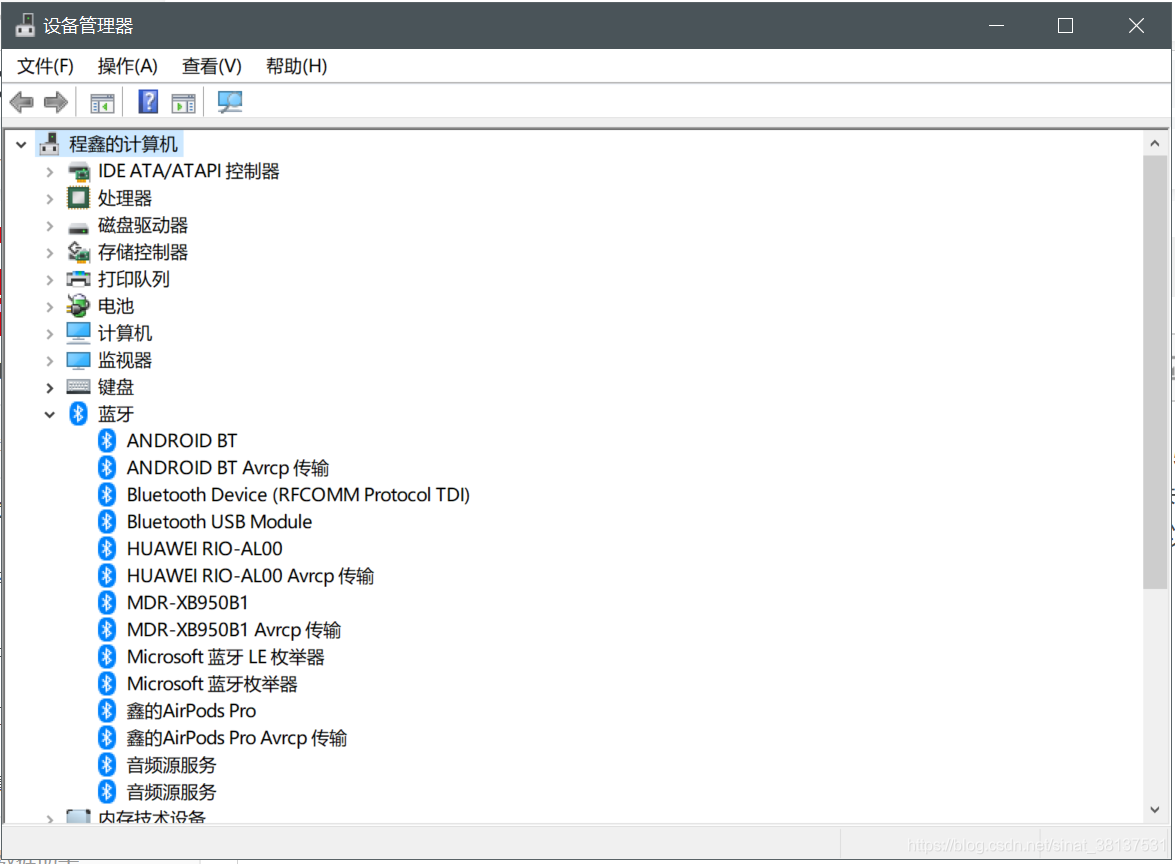
Task: Select MDR-XB950B1 Avrcp 传输 device
Action: [234, 629]
